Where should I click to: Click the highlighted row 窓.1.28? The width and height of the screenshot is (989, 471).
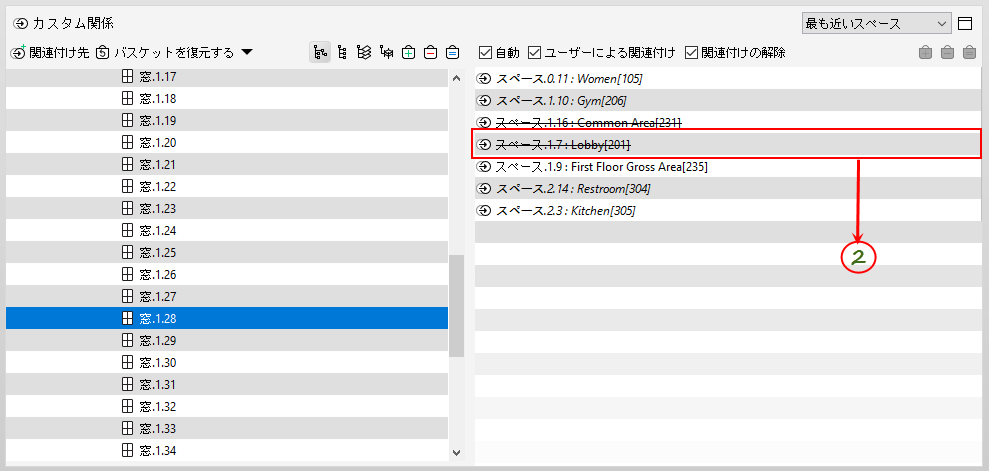pos(227,318)
